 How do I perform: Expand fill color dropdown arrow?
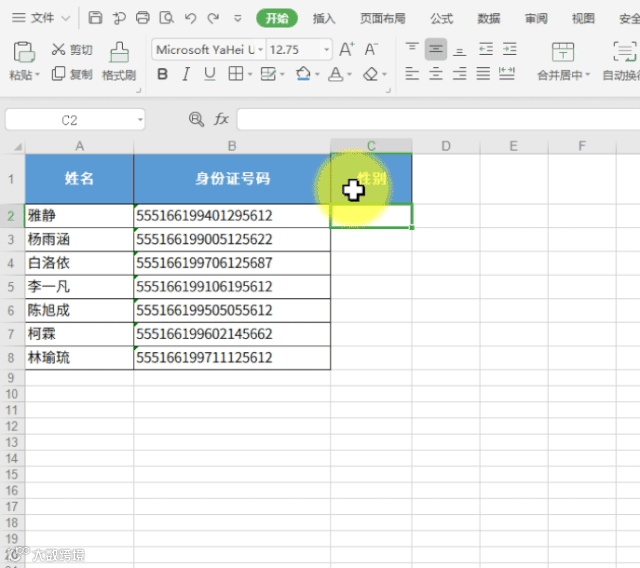click(x=317, y=75)
